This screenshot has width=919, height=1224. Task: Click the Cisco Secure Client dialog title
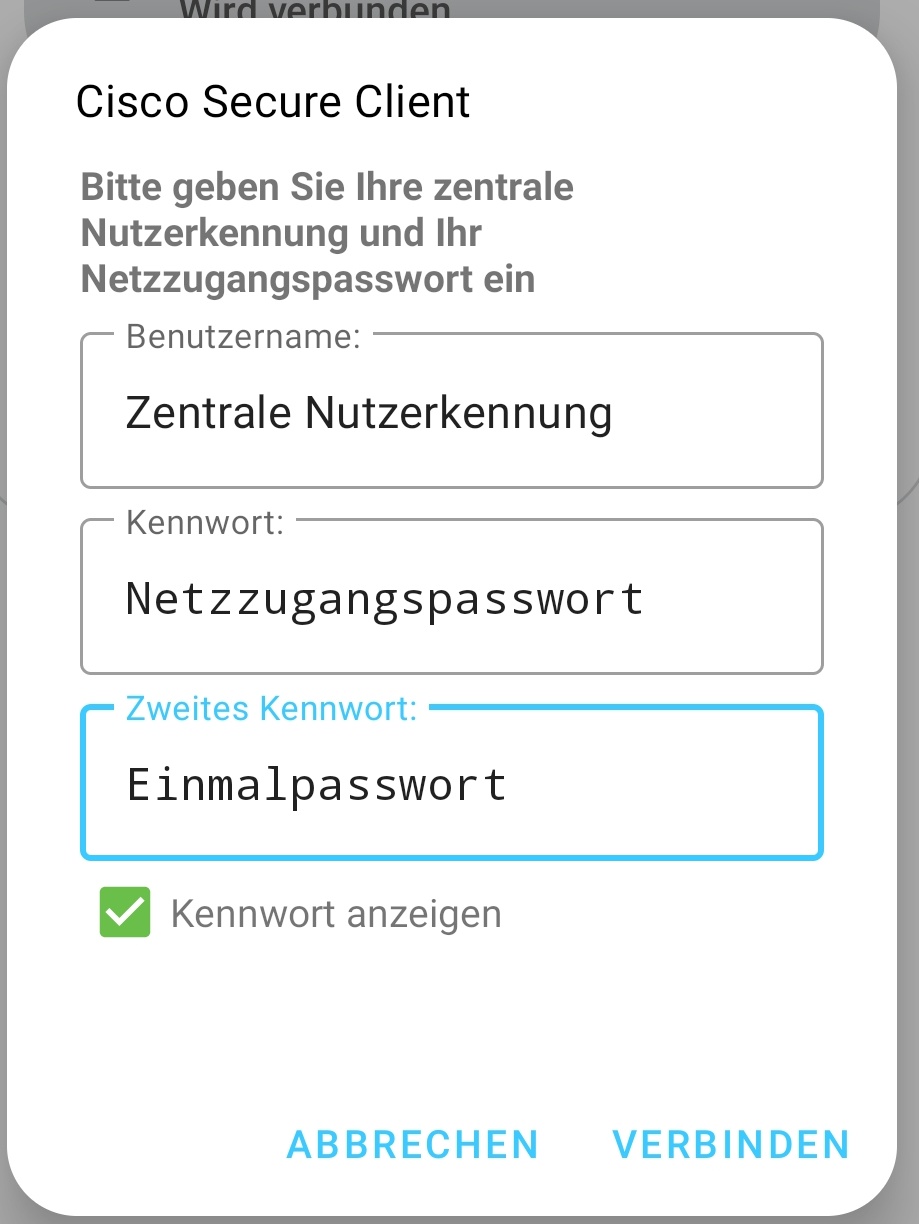click(273, 102)
